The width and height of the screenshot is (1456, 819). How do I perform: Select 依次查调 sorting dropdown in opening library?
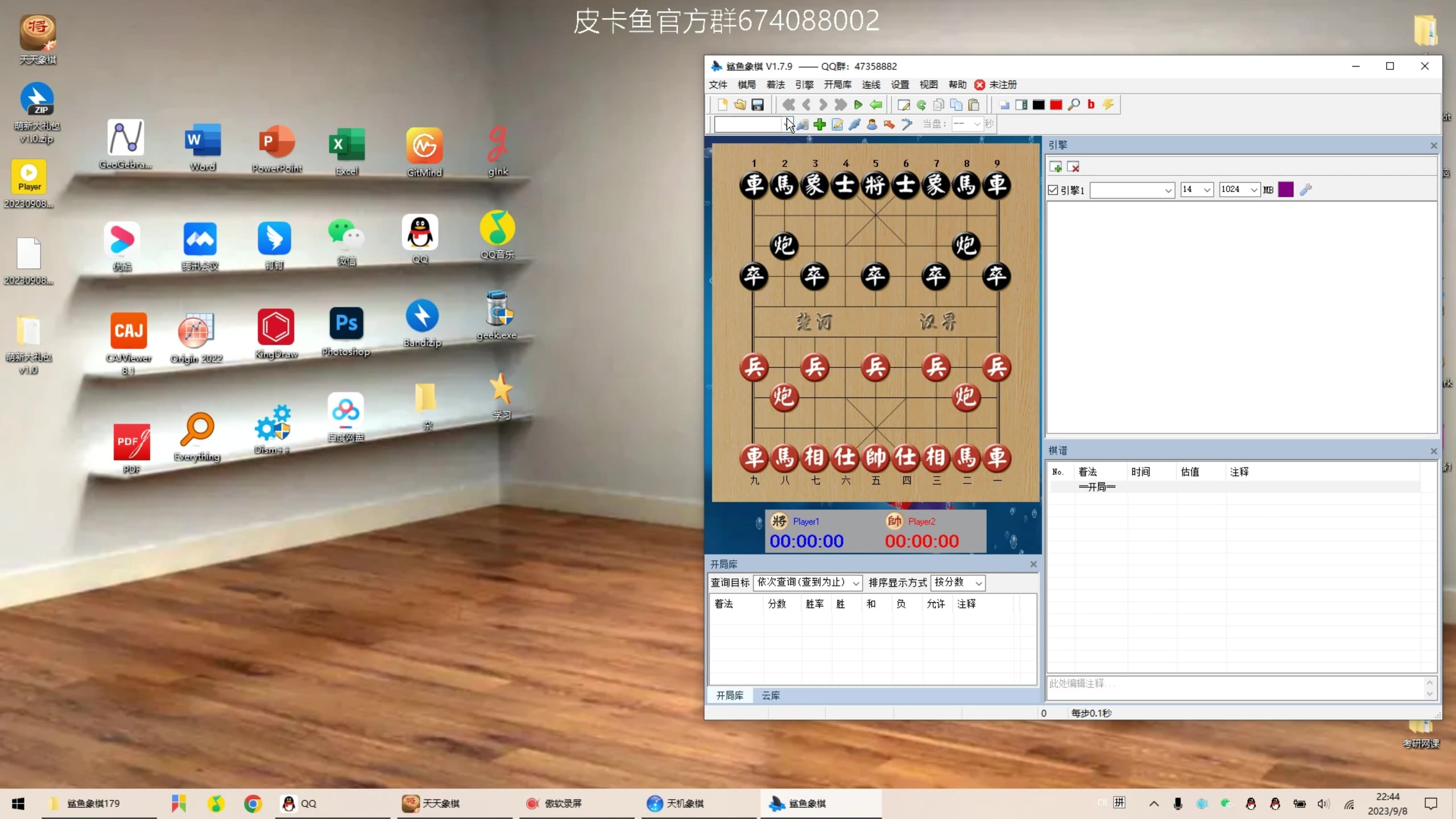point(804,582)
